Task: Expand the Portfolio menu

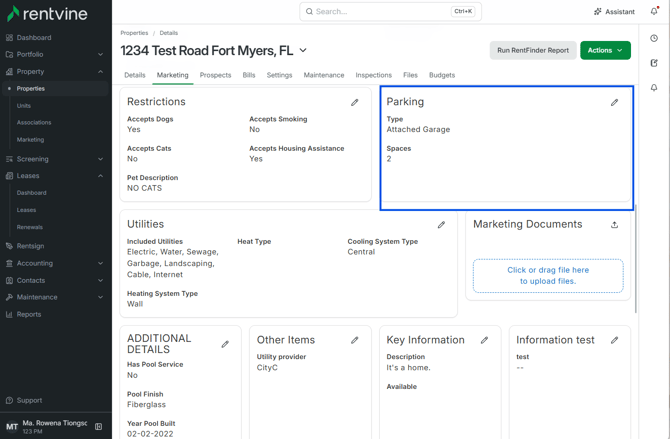Action: tap(100, 55)
